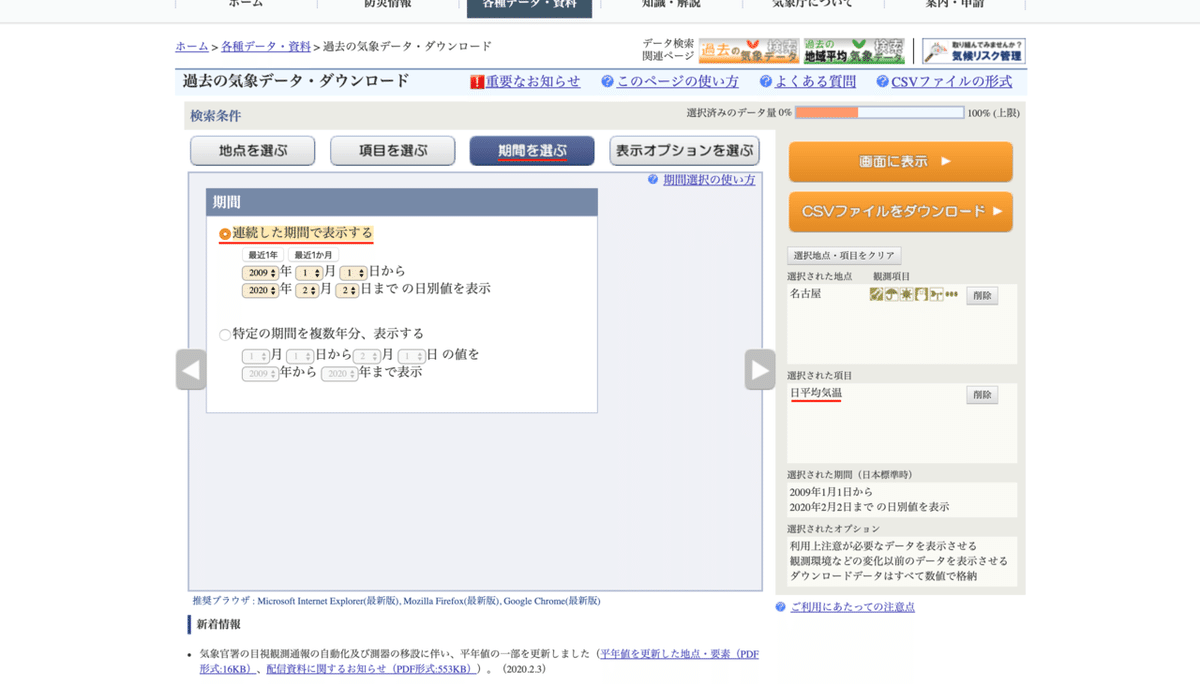Download data via CSVファイルをダウンロード button
Viewport: 1200px width, 684px height.
point(899,212)
